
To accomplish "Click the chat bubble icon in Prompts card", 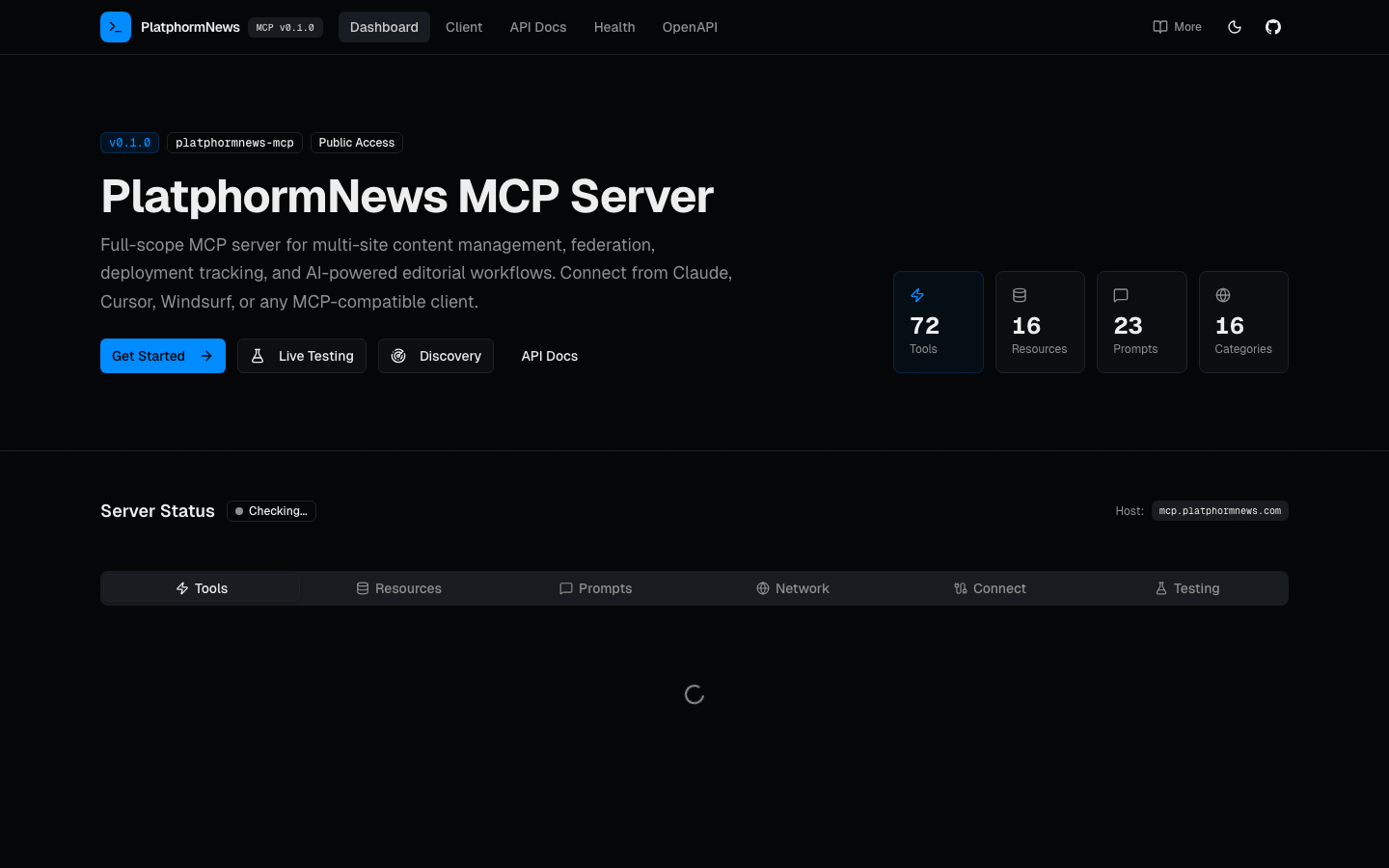I will click(x=1121, y=295).
